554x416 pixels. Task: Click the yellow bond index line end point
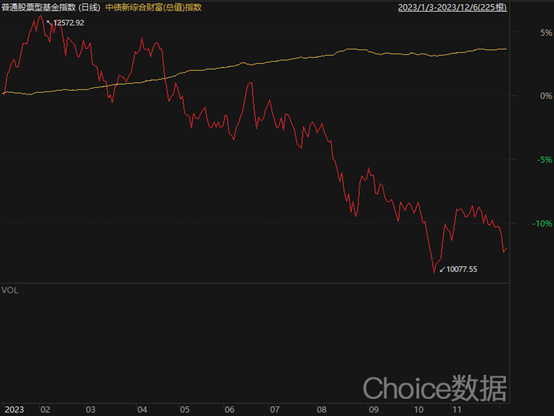(x=506, y=49)
